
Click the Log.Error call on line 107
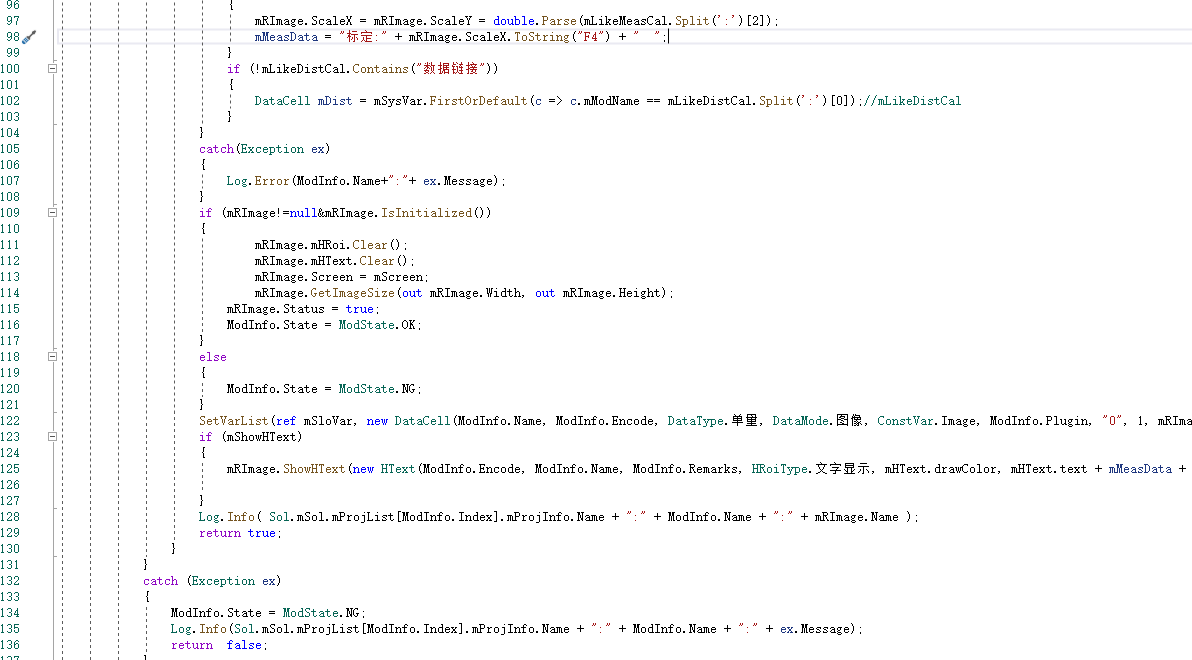point(258,181)
